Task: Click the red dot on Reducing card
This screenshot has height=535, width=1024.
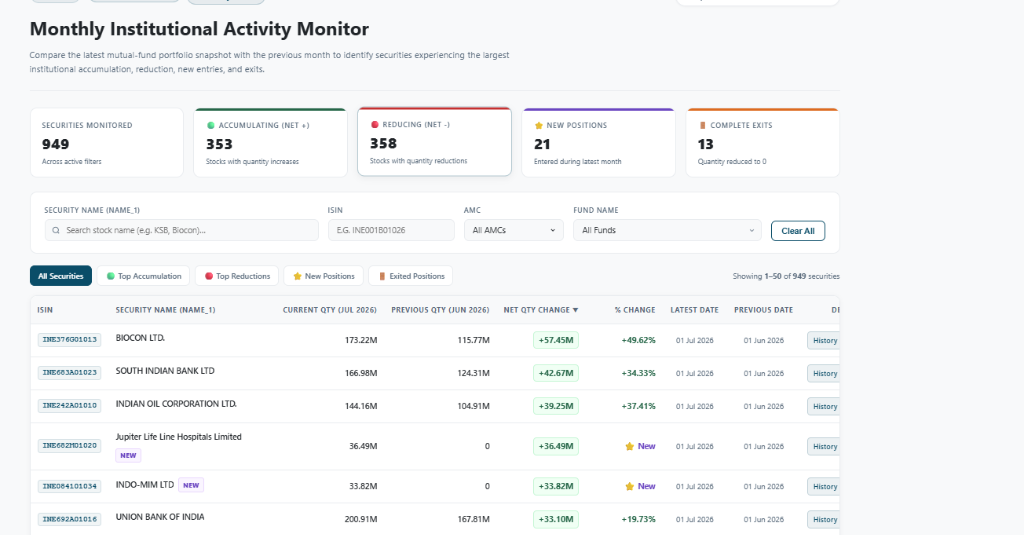Action: coord(375,125)
